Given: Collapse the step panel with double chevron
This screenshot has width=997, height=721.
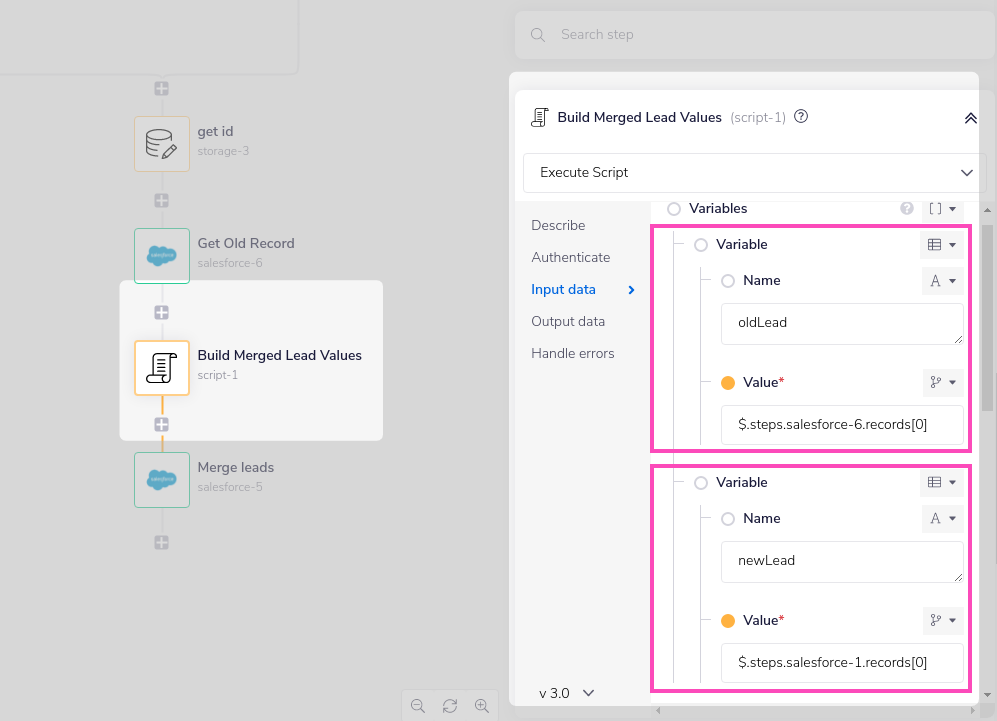Looking at the screenshot, I should [x=969, y=118].
